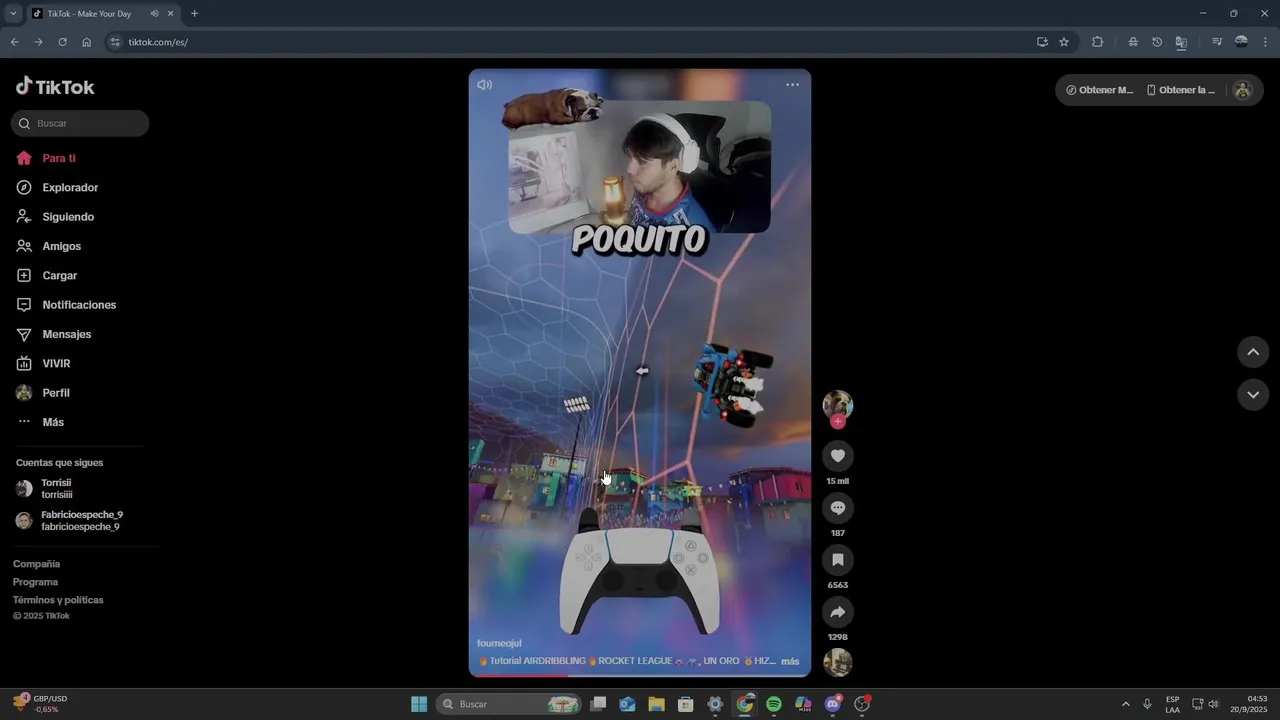This screenshot has width=1280, height=720.
Task: Show hidden tray icons chevron
Action: coord(1125,704)
